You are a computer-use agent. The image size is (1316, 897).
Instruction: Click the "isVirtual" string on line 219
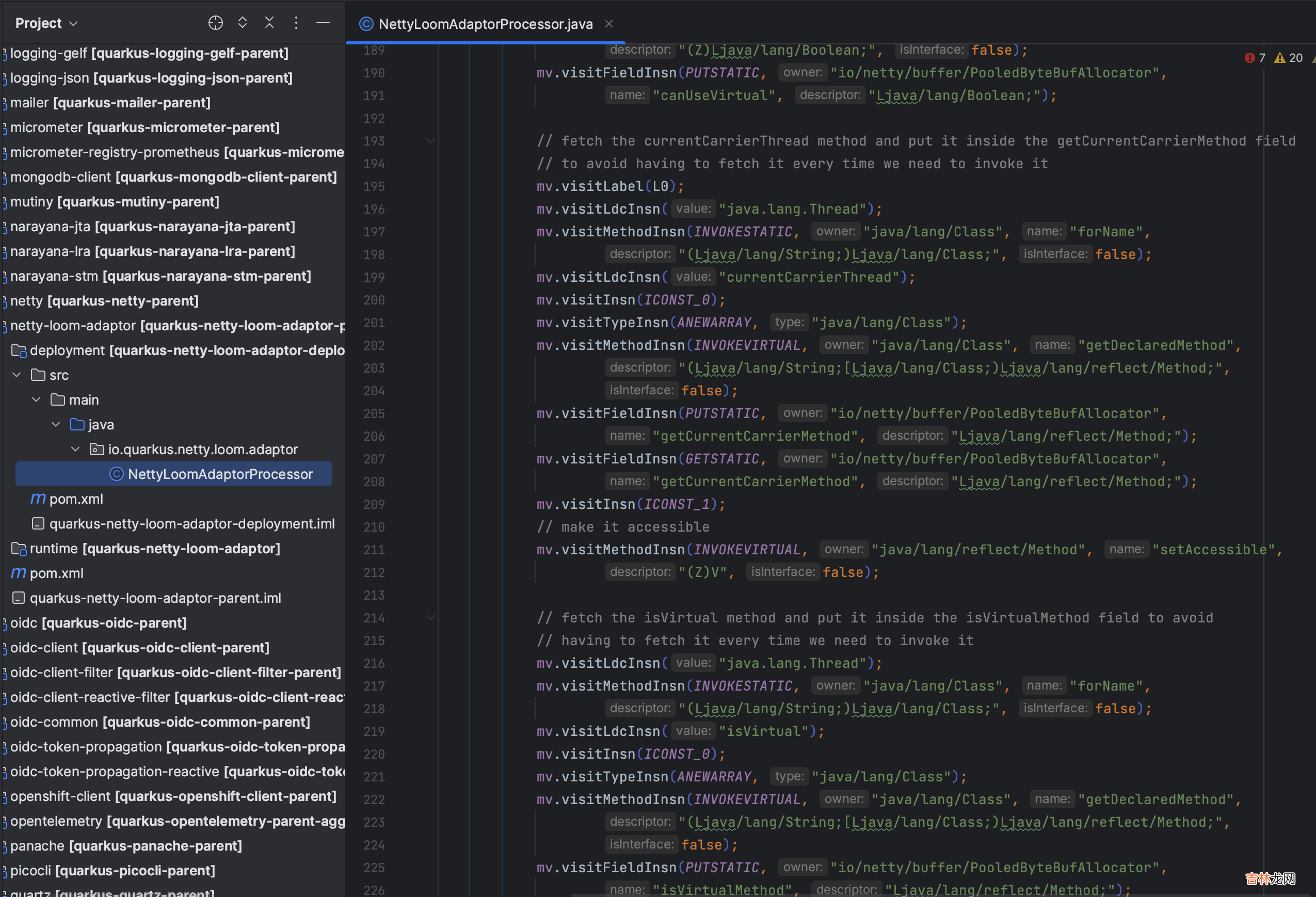pos(764,732)
